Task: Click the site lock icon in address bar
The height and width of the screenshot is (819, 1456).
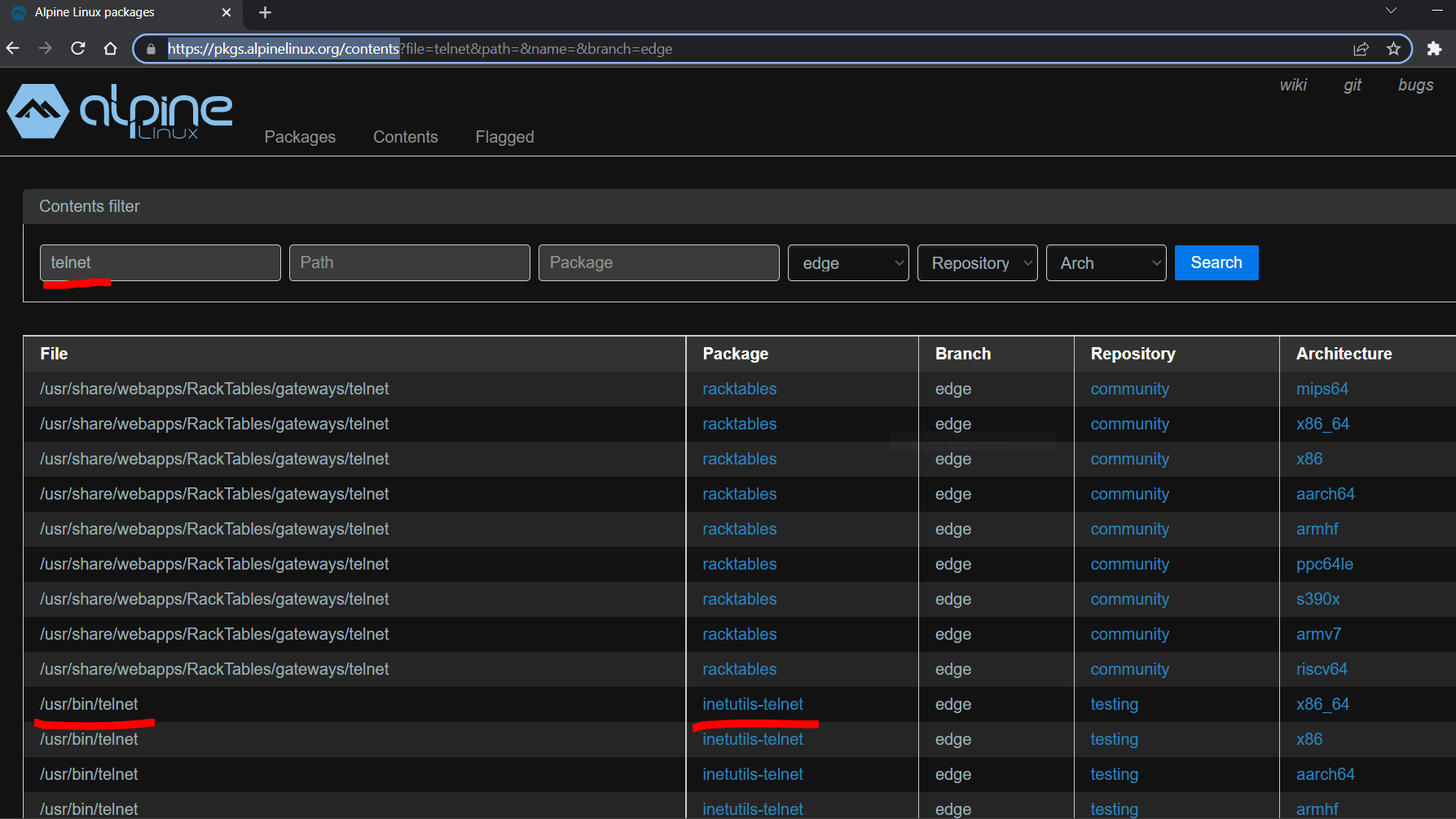Action: click(x=151, y=49)
